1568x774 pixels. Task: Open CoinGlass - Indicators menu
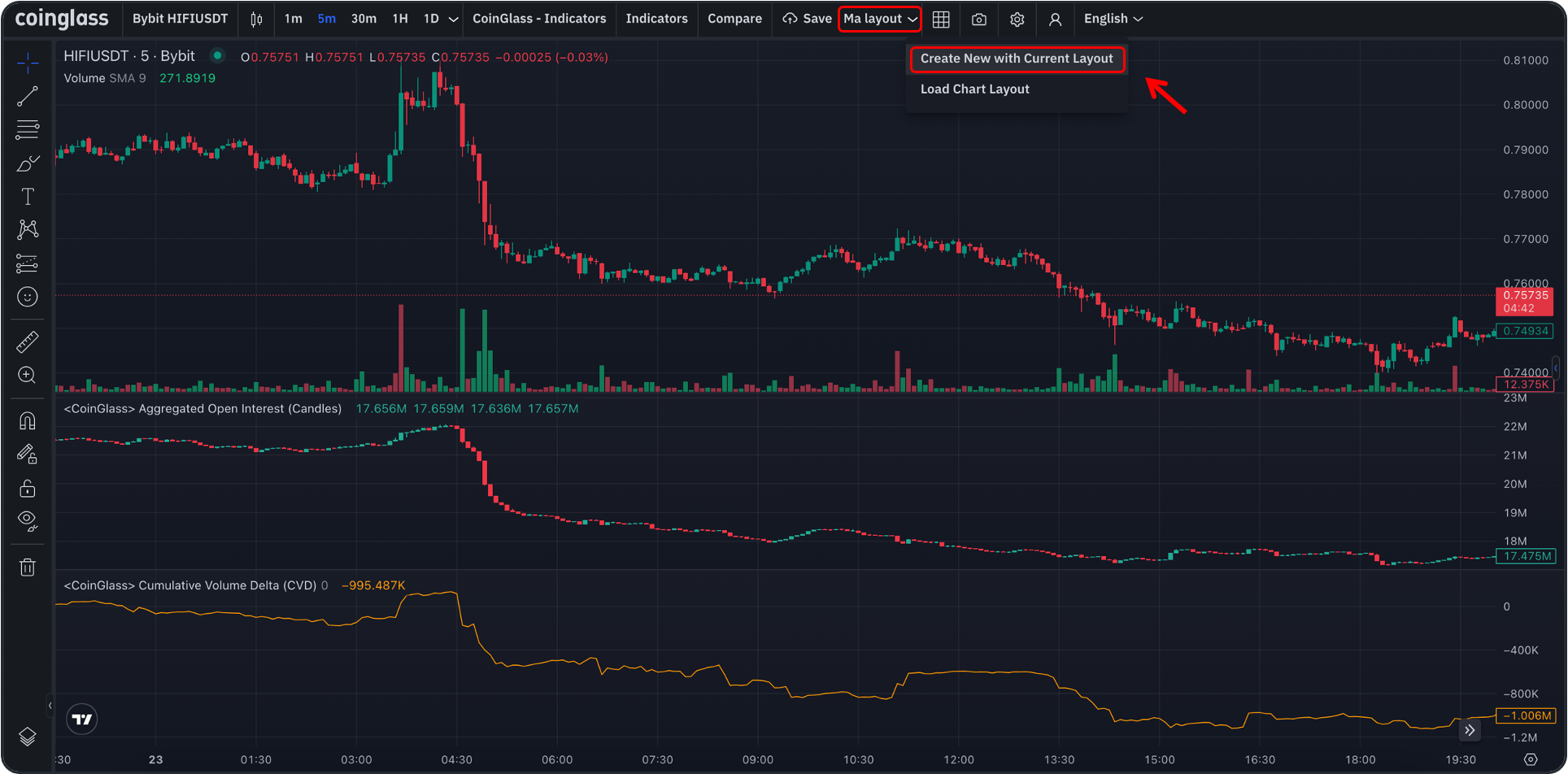coord(539,19)
